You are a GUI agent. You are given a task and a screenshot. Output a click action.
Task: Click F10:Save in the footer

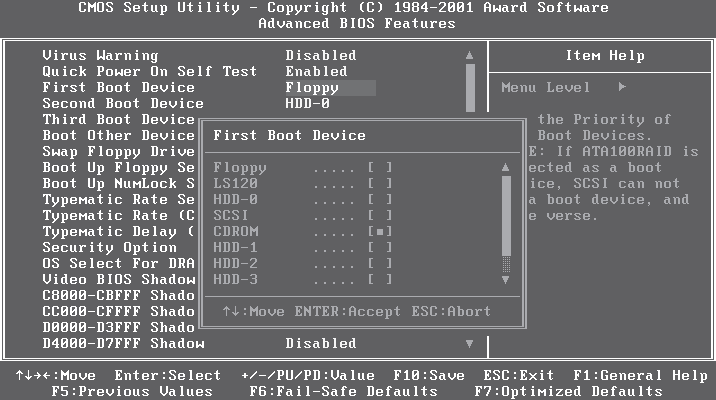click(x=429, y=375)
